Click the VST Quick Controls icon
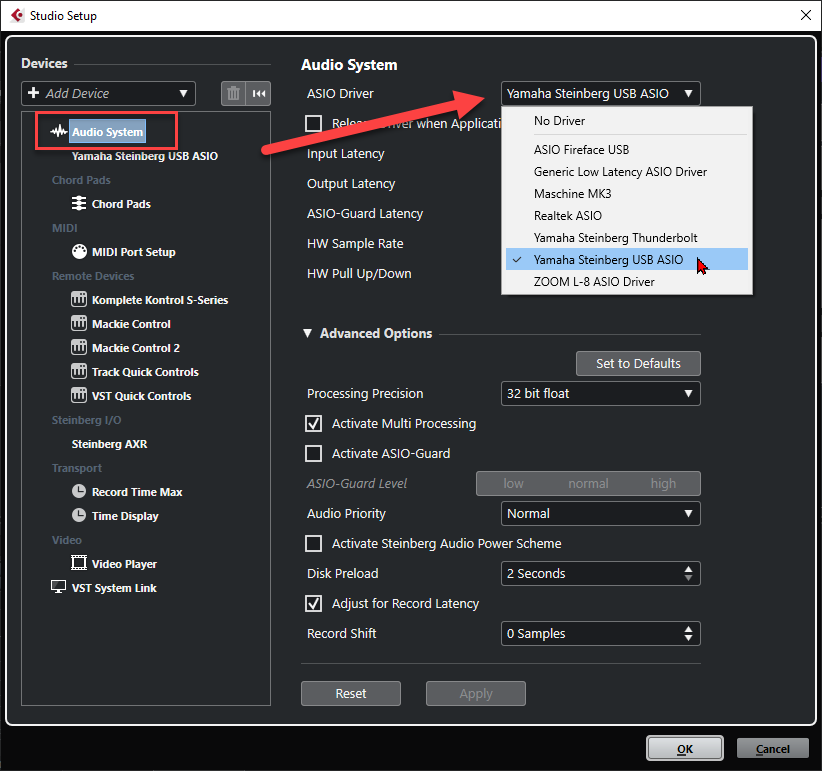822x771 pixels. (79, 395)
